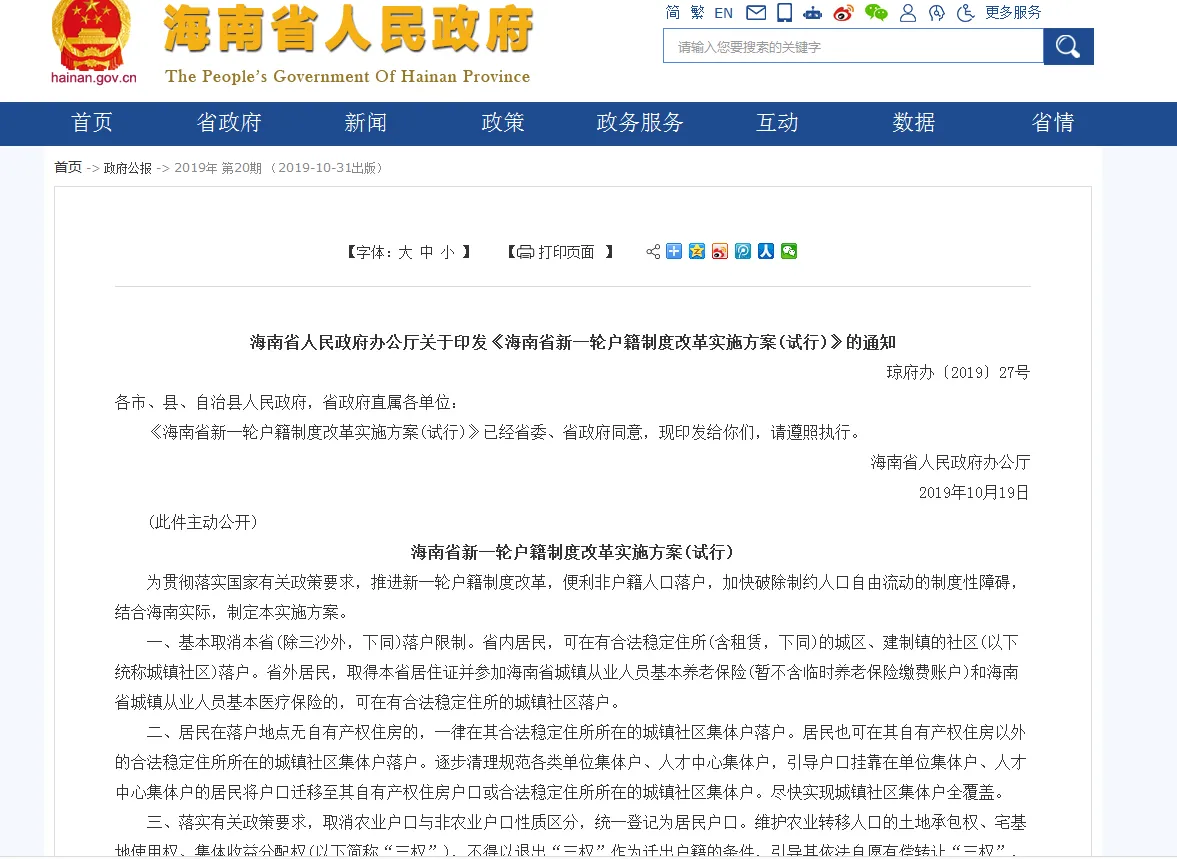This screenshot has height=859, width=1177.
Task: Click inside the keyword search input field
Action: point(850,46)
